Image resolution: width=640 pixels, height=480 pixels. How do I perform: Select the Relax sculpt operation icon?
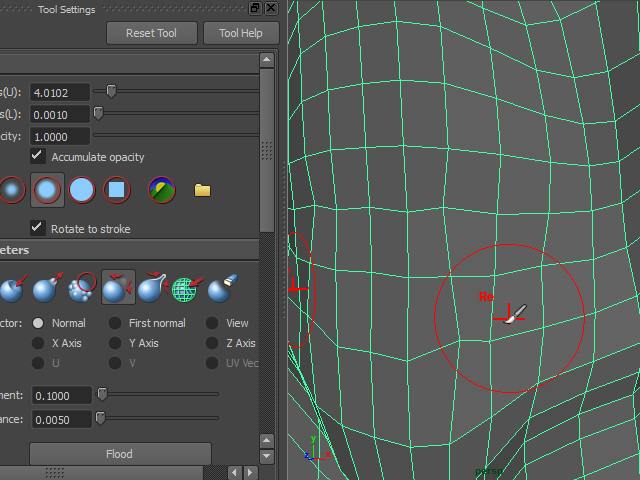pyautogui.click(x=118, y=289)
